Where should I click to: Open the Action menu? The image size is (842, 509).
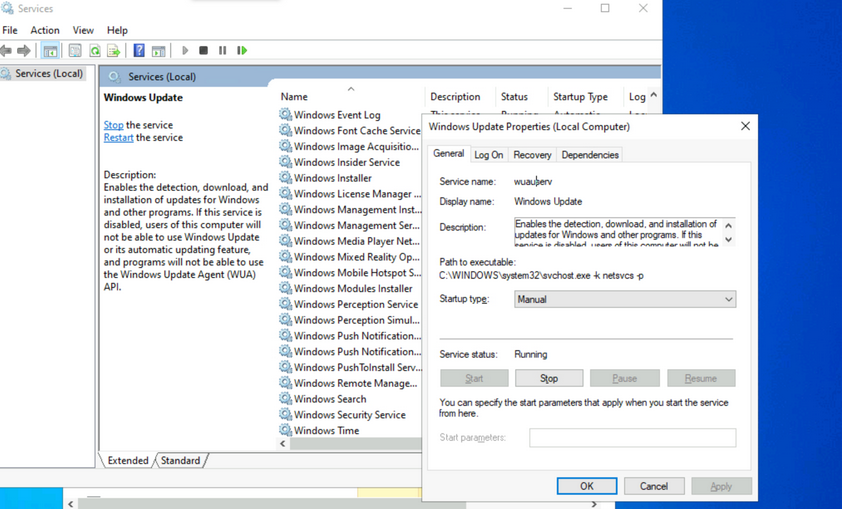coord(45,30)
